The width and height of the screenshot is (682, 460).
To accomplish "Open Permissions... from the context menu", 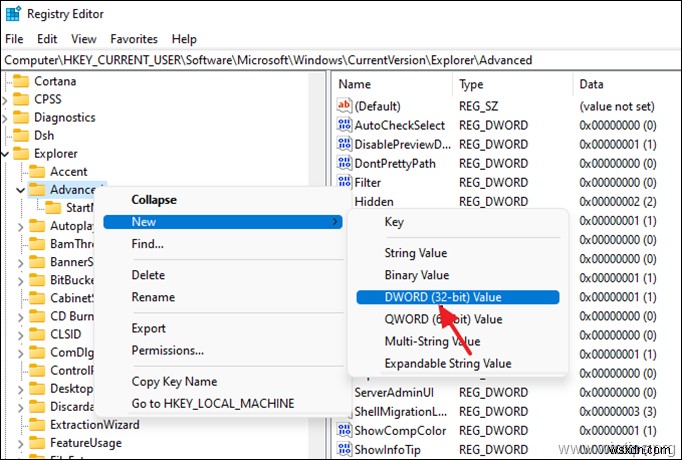I will 223,350.
